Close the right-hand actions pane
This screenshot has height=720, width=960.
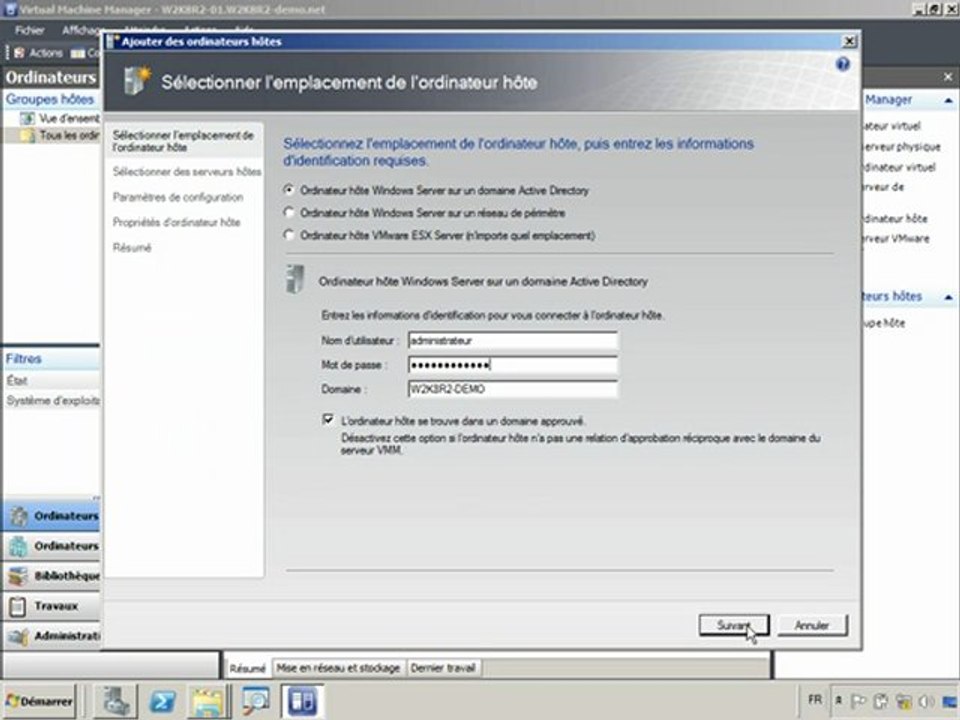click(x=948, y=77)
